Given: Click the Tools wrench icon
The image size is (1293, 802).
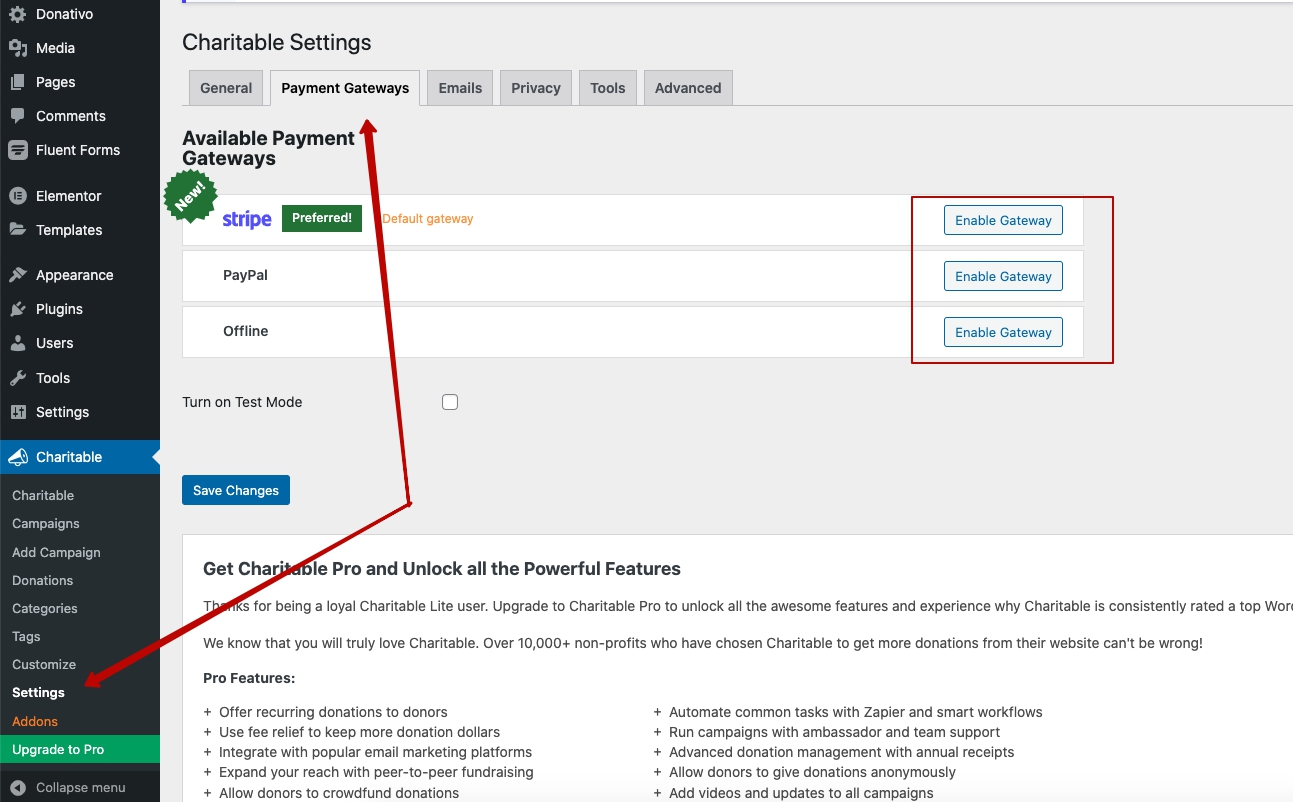Looking at the screenshot, I should 17,378.
